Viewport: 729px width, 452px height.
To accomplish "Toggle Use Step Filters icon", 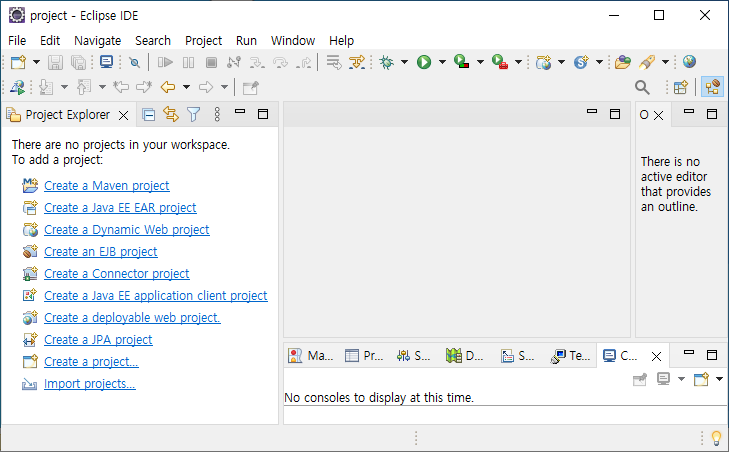I will click(357, 62).
